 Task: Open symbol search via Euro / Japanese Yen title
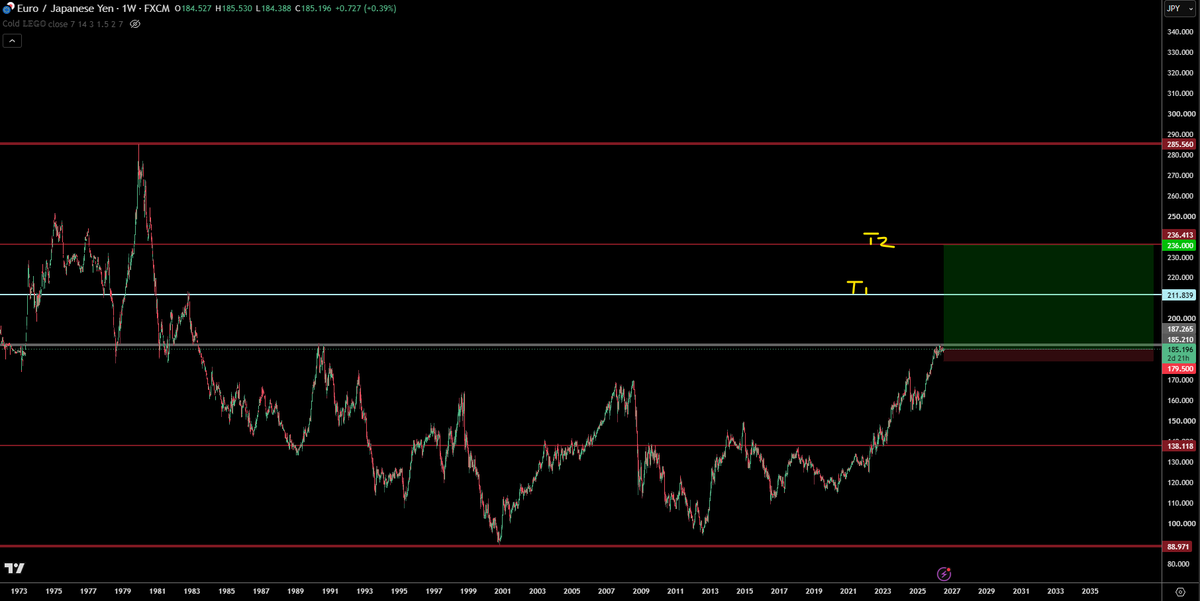[x=66, y=8]
